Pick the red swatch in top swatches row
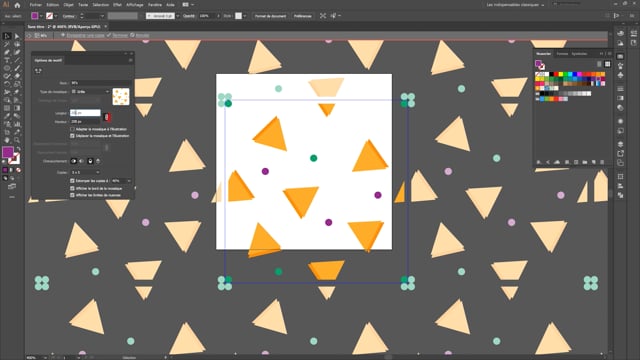Image resolution: width=640 pixels, height=360 pixels. pos(556,74)
